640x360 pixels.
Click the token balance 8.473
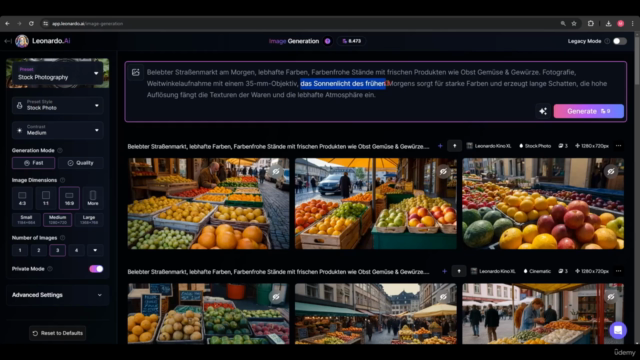point(352,41)
